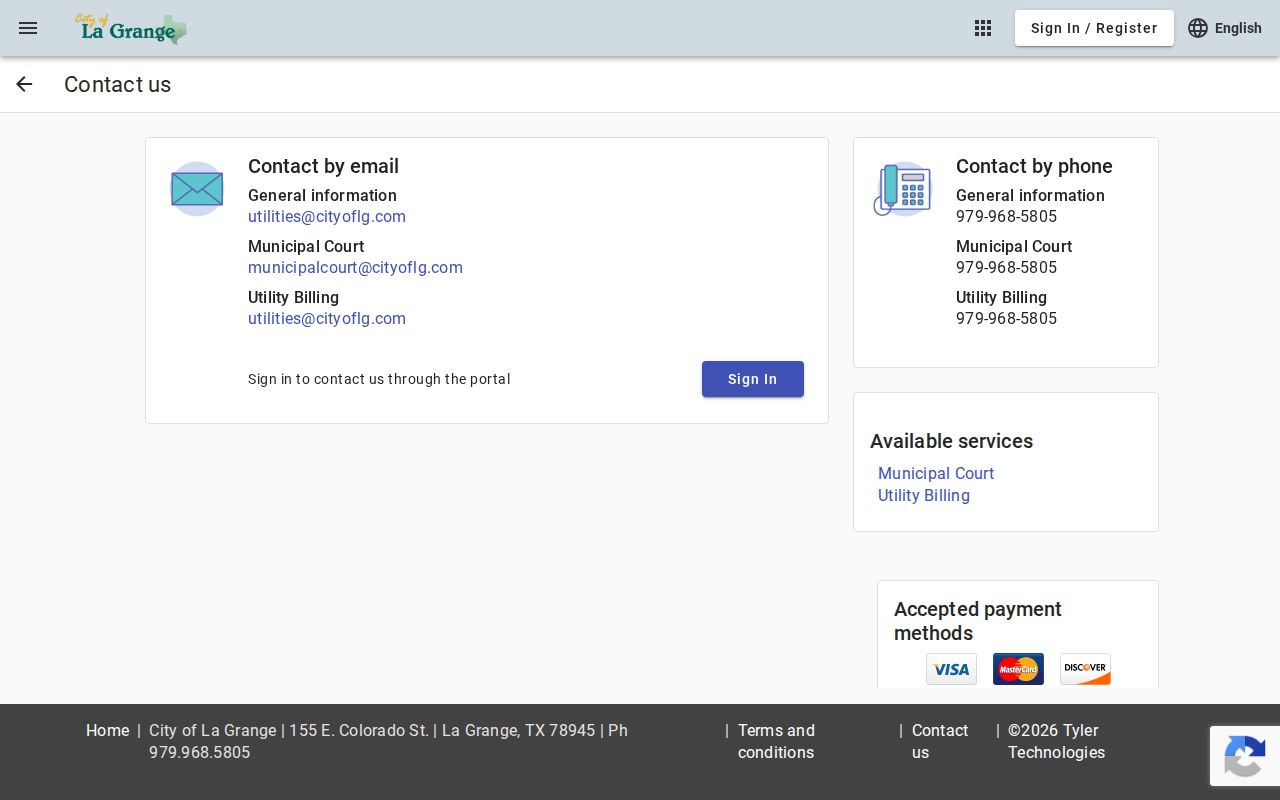
Task: Go back using the arrow icon
Action: click(24, 85)
